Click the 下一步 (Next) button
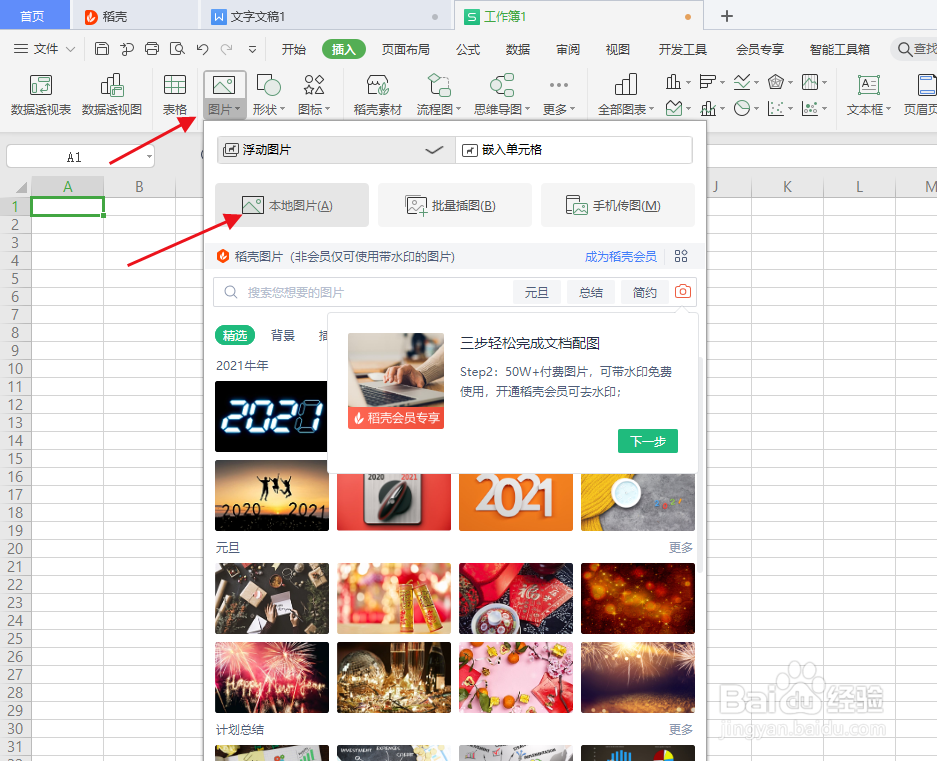937x761 pixels. pos(647,440)
